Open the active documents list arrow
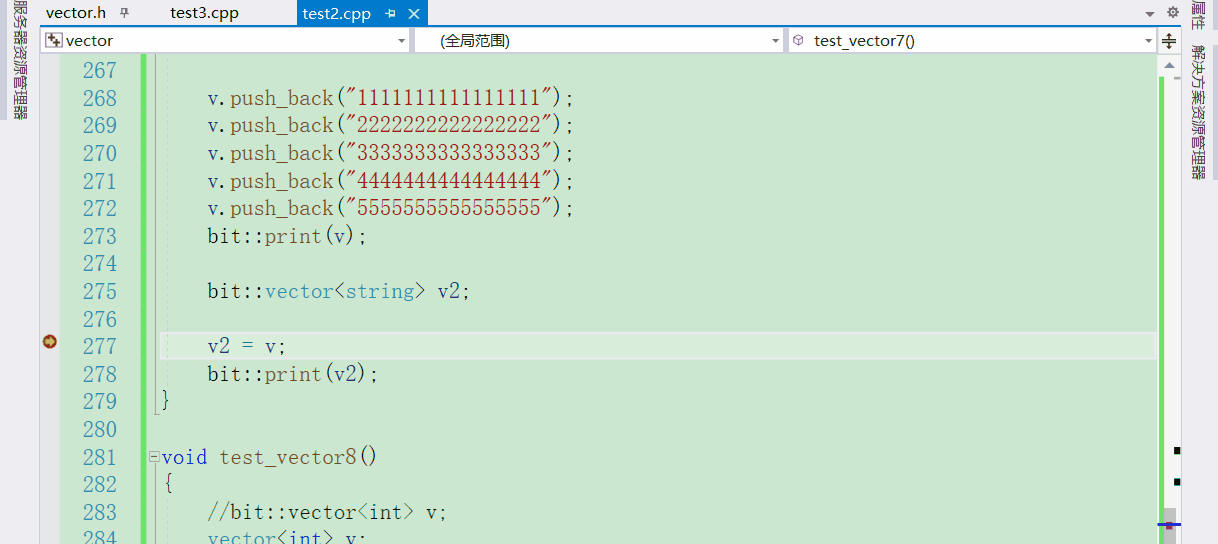Screen dimensions: 1218x544 (x=1150, y=13)
